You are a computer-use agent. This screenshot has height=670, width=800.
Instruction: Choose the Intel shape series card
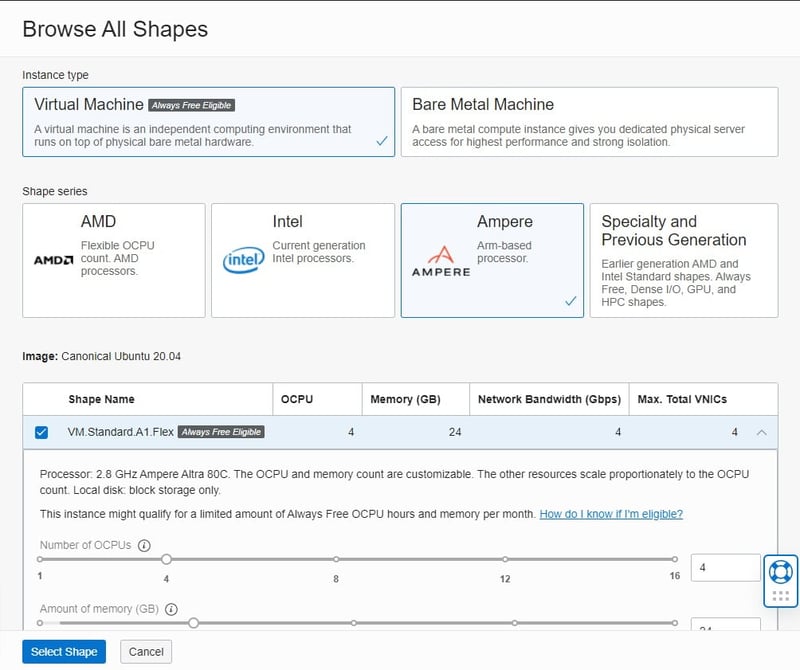click(x=302, y=260)
